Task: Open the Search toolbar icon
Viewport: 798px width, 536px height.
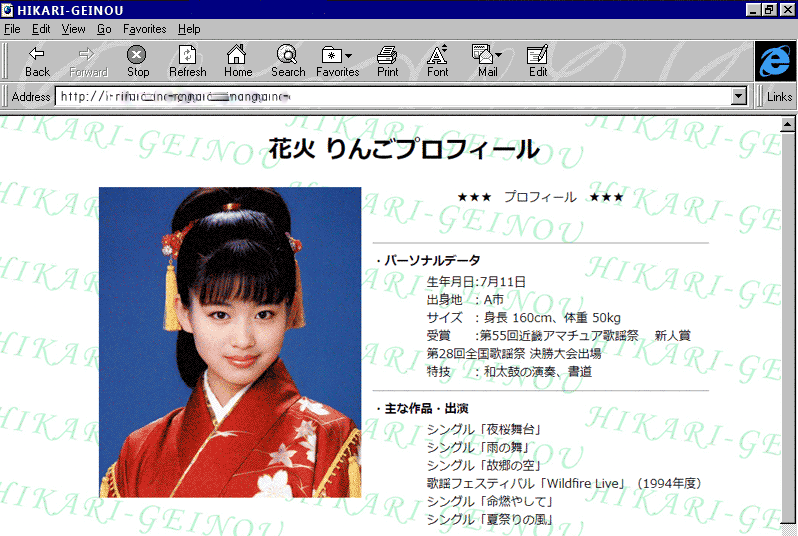Action: coord(287,54)
